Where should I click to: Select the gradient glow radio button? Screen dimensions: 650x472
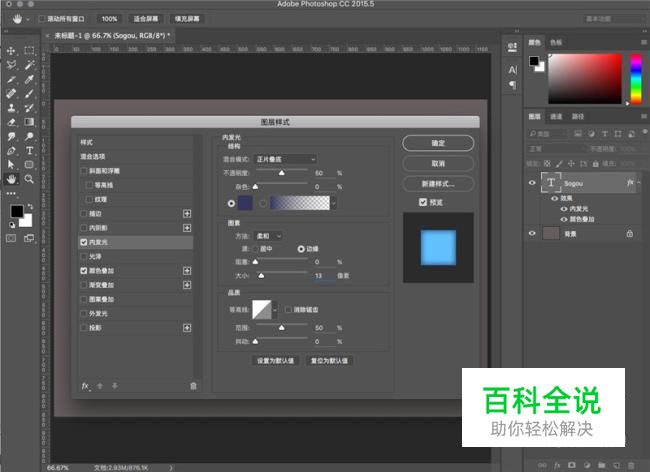point(263,203)
